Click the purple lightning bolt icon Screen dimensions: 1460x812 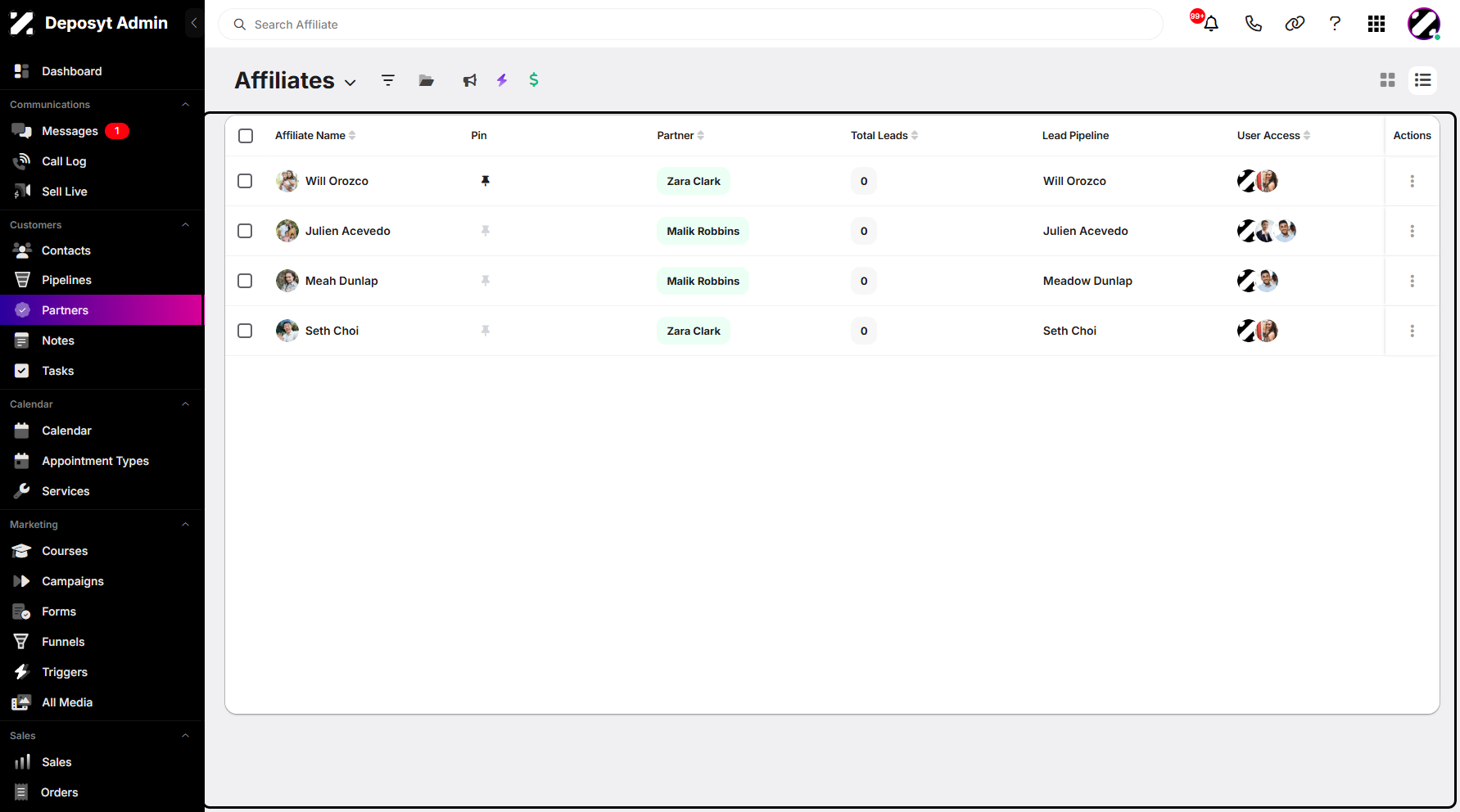pyautogui.click(x=502, y=80)
